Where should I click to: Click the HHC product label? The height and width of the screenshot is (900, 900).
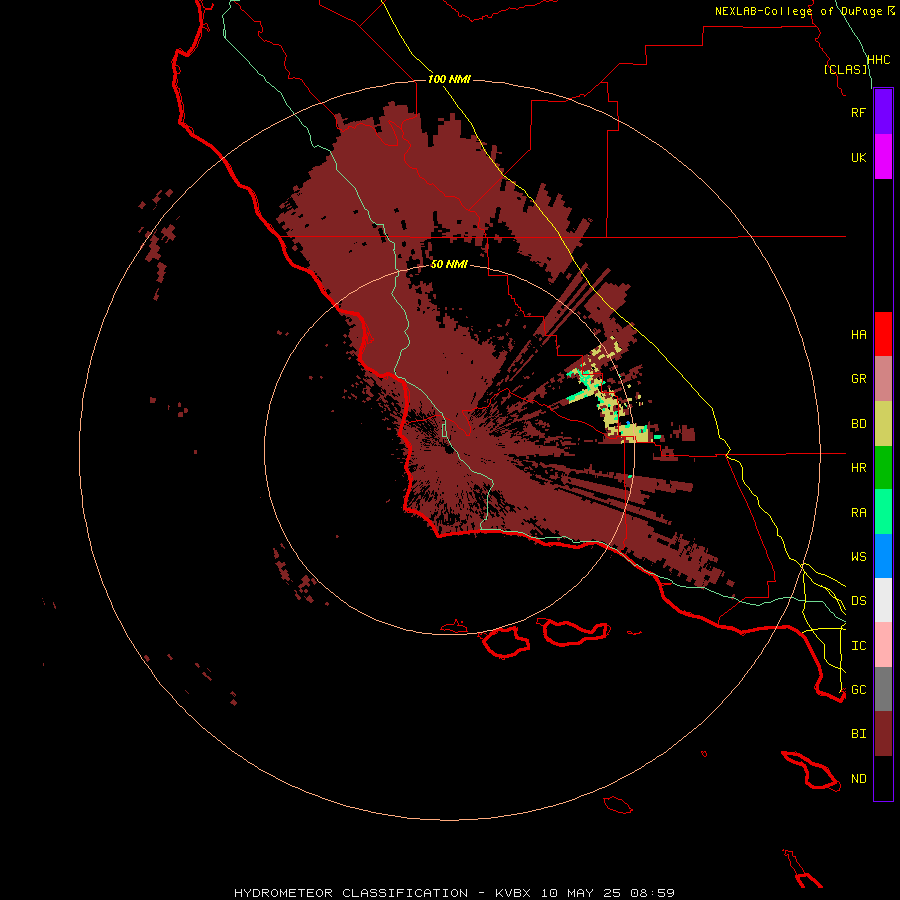click(x=878, y=60)
